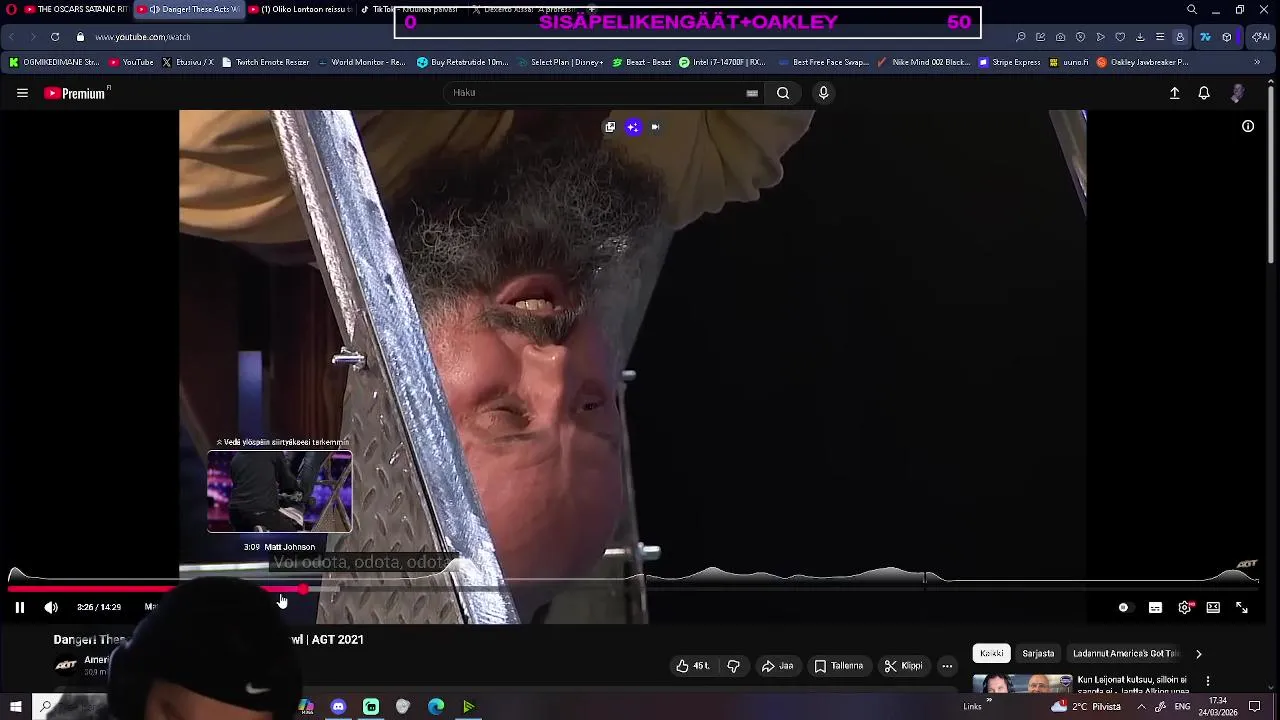The height and width of the screenshot is (720, 1280).
Task: Open the World Monitor bookmark
Action: 361,62
